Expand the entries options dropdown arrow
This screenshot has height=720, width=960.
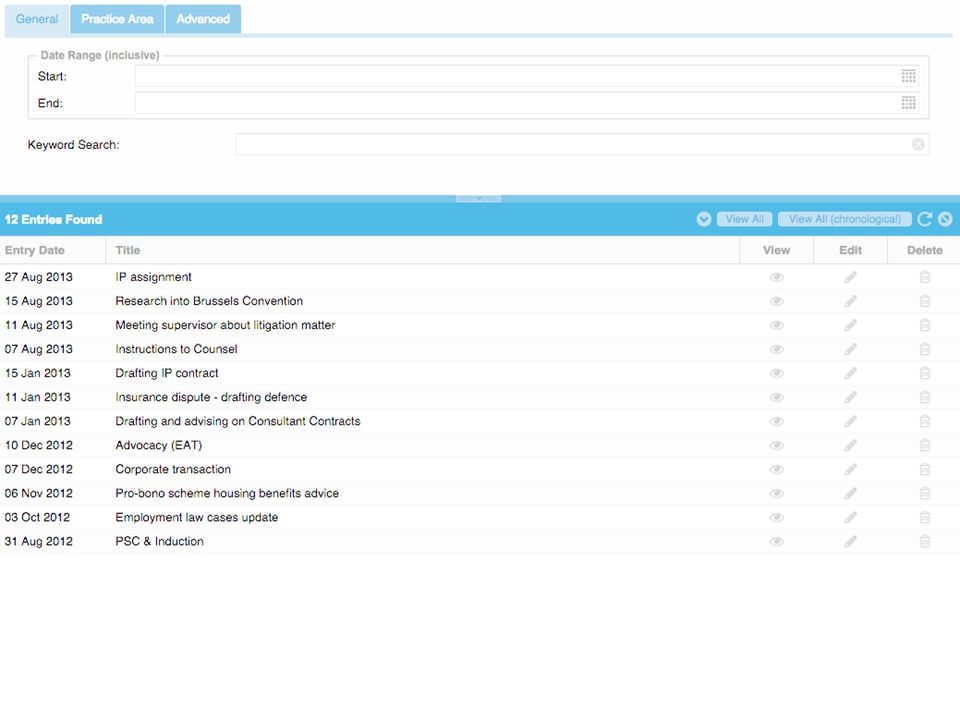(x=703, y=219)
